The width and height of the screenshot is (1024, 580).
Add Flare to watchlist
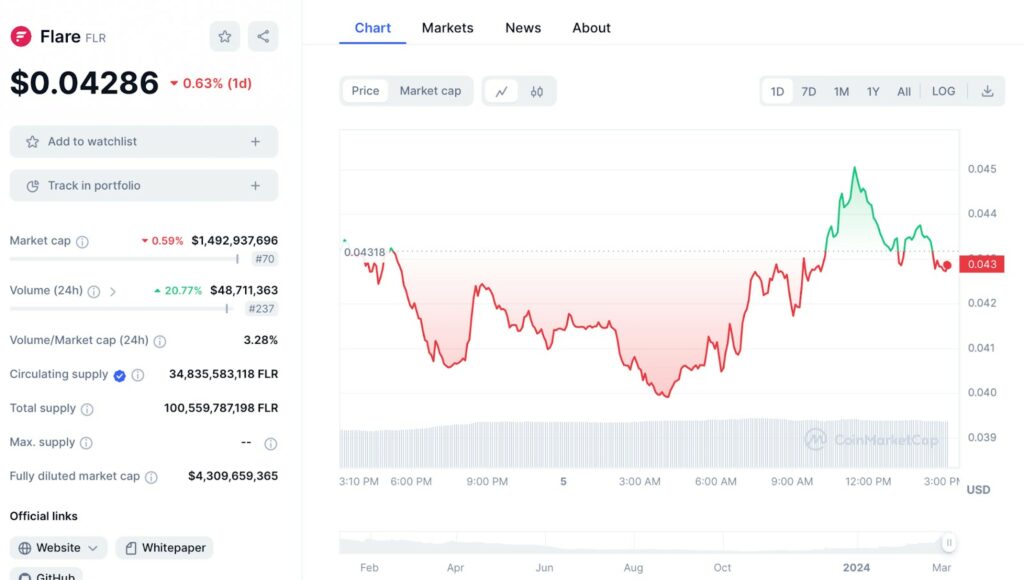(144, 142)
